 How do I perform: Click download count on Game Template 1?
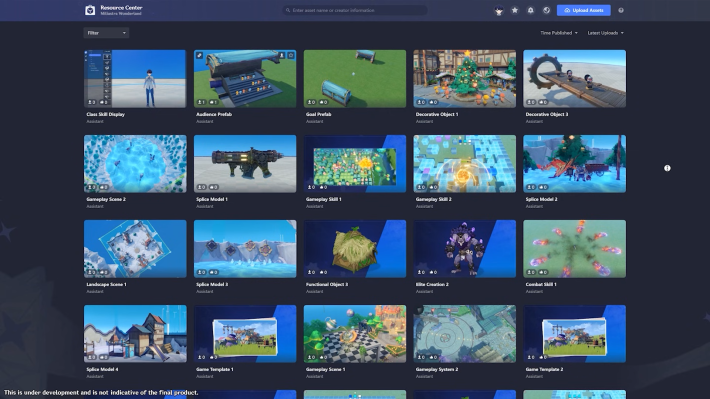coord(201,357)
